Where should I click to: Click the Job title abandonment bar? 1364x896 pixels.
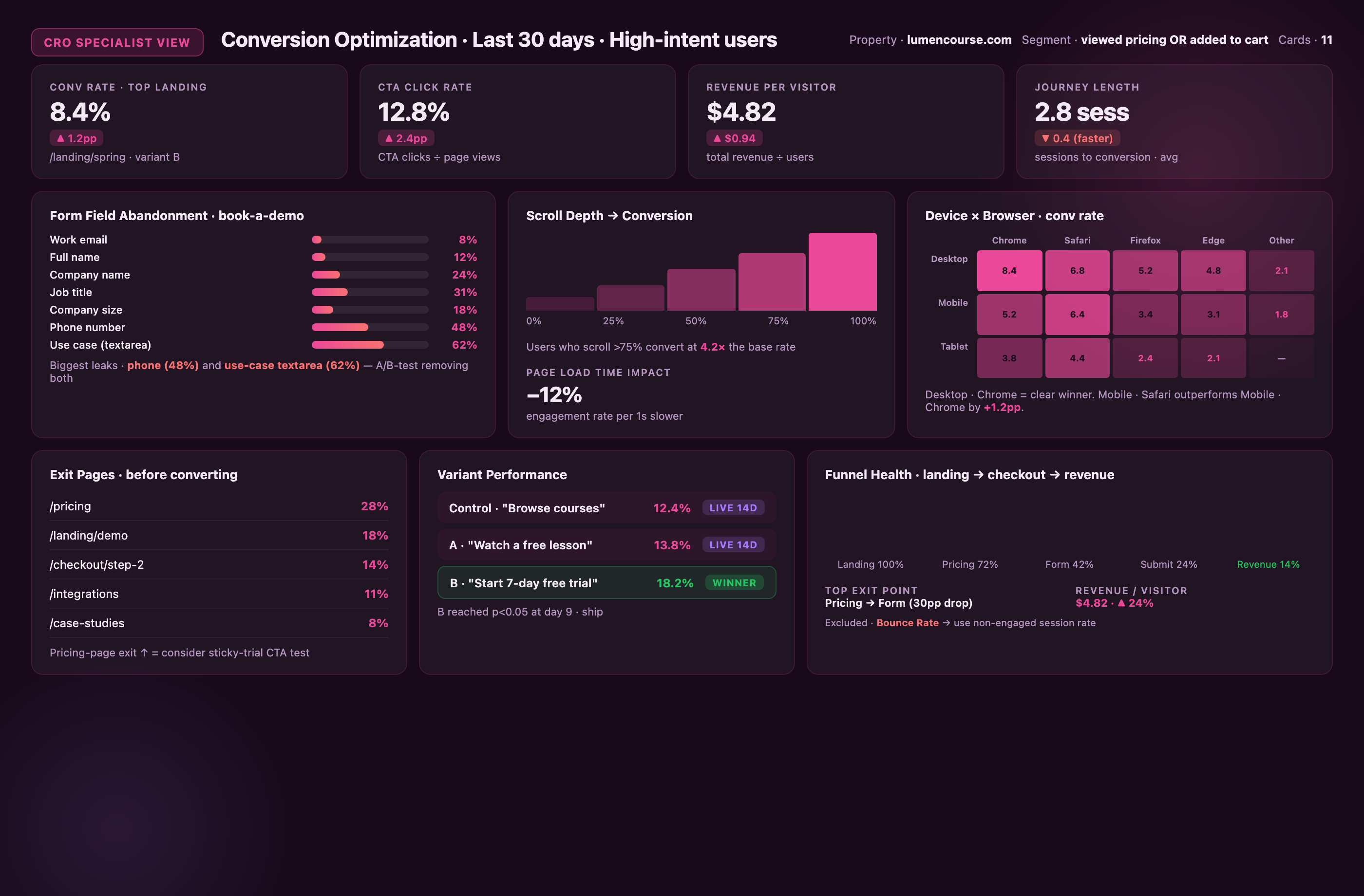[x=370, y=292]
